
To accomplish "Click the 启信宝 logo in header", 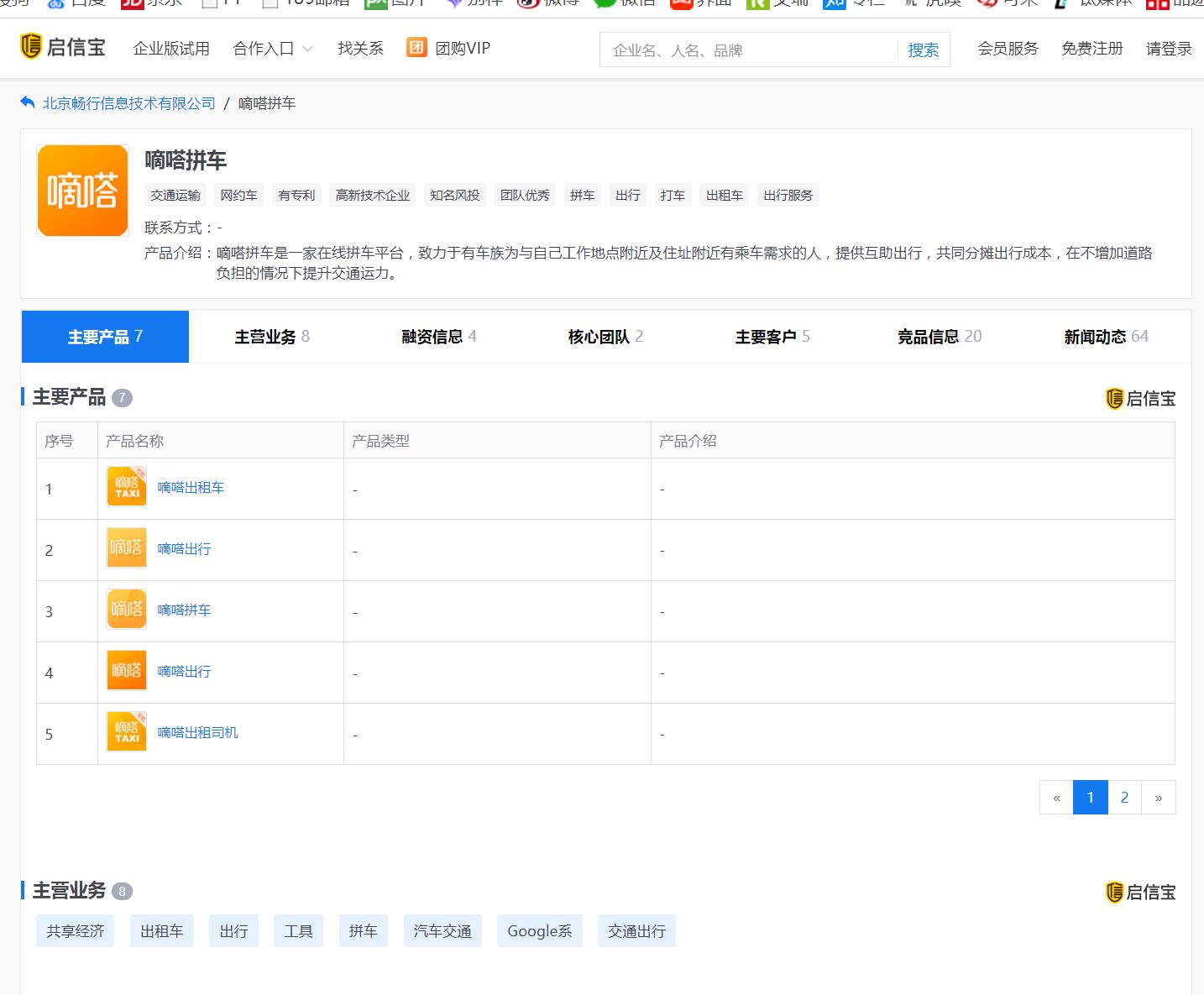I will [63, 47].
